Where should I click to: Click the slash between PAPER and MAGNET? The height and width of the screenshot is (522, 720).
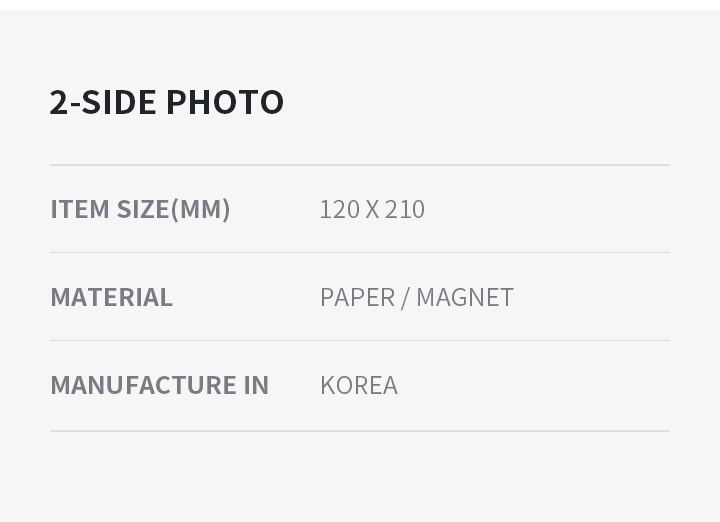[405, 297]
